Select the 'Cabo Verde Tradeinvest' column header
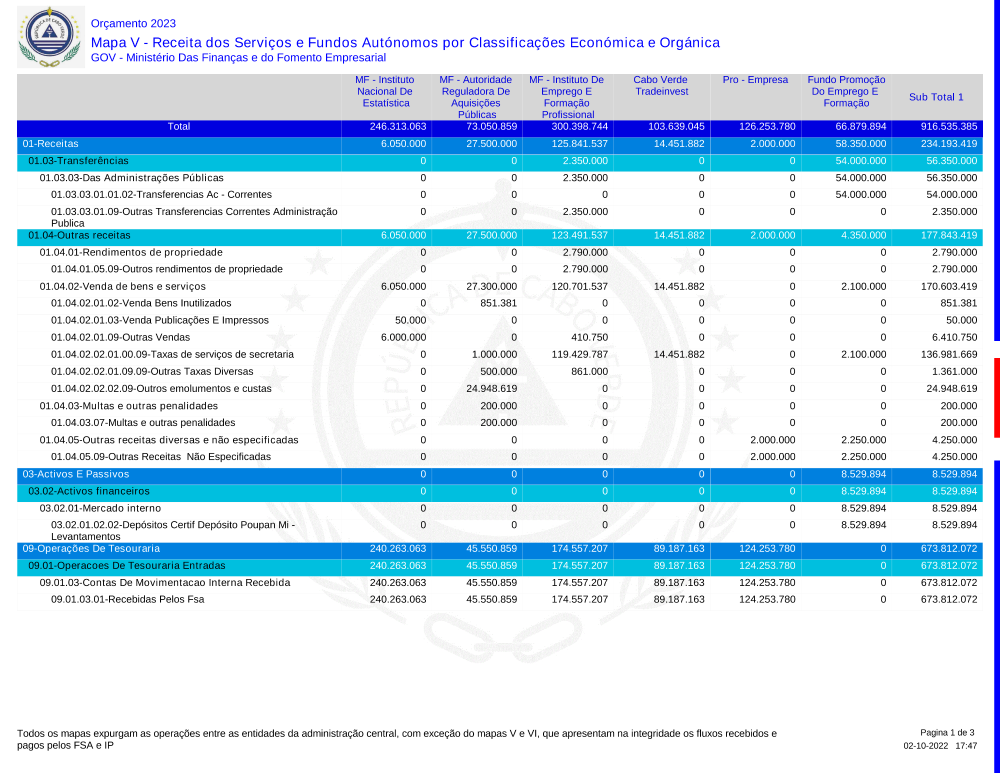Screen dimensions: 1000x773 (x=661, y=86)
